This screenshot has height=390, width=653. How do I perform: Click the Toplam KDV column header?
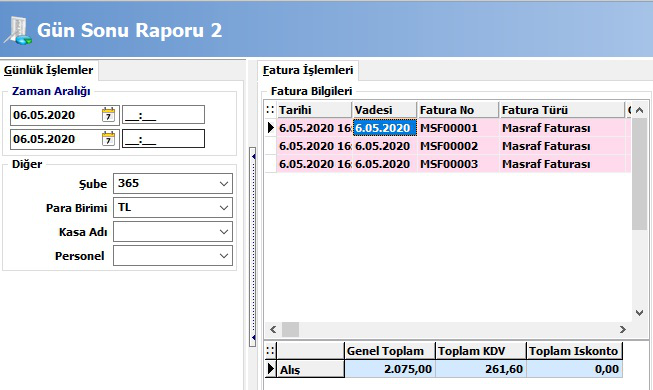[x=481, y=351]
